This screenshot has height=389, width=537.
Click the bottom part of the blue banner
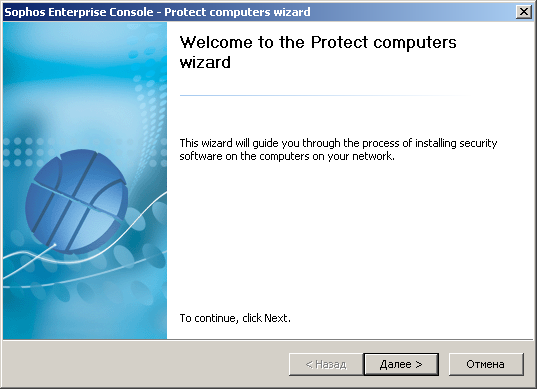(x=85, y=315)
